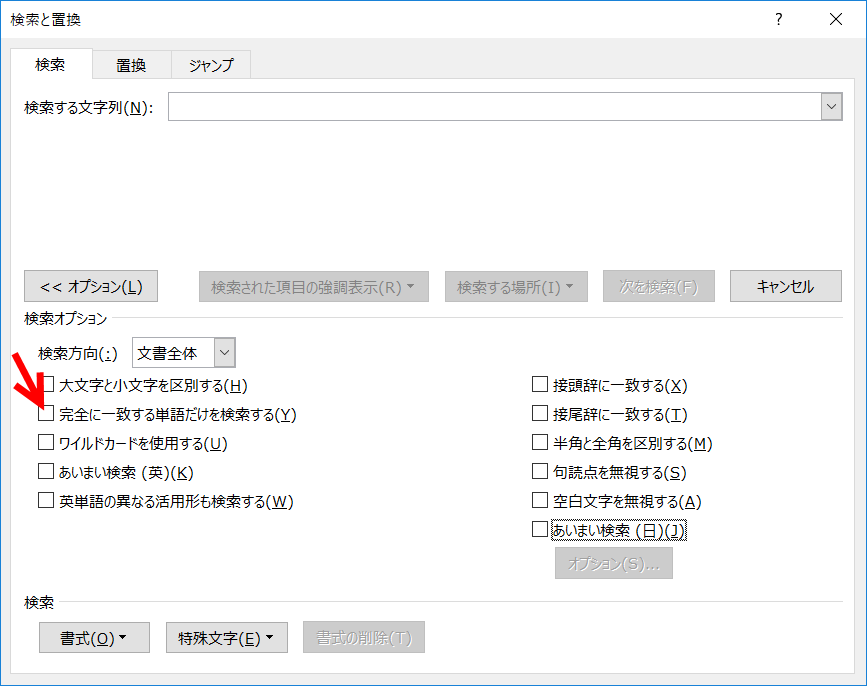Screen dimensions: 867x686
Task: Click the help question mark icon
Action: pos(779,19)
